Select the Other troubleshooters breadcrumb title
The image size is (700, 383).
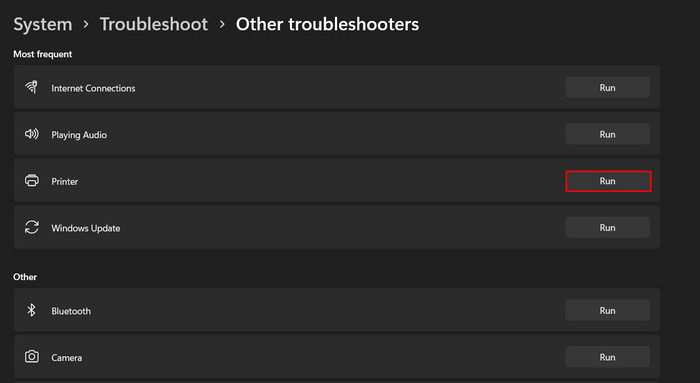[327, 24]
